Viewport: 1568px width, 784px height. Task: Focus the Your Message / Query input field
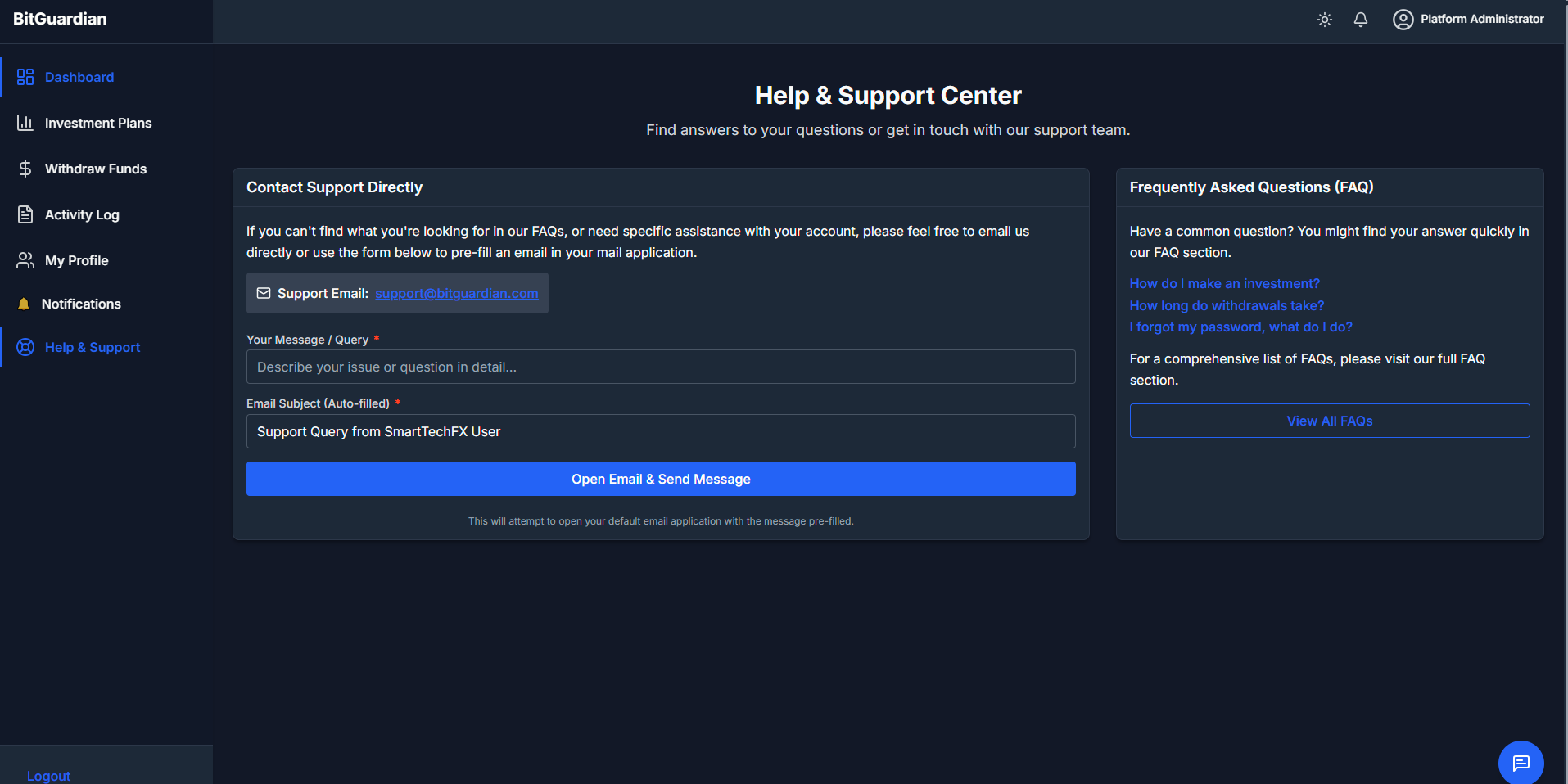click(660, 367)
